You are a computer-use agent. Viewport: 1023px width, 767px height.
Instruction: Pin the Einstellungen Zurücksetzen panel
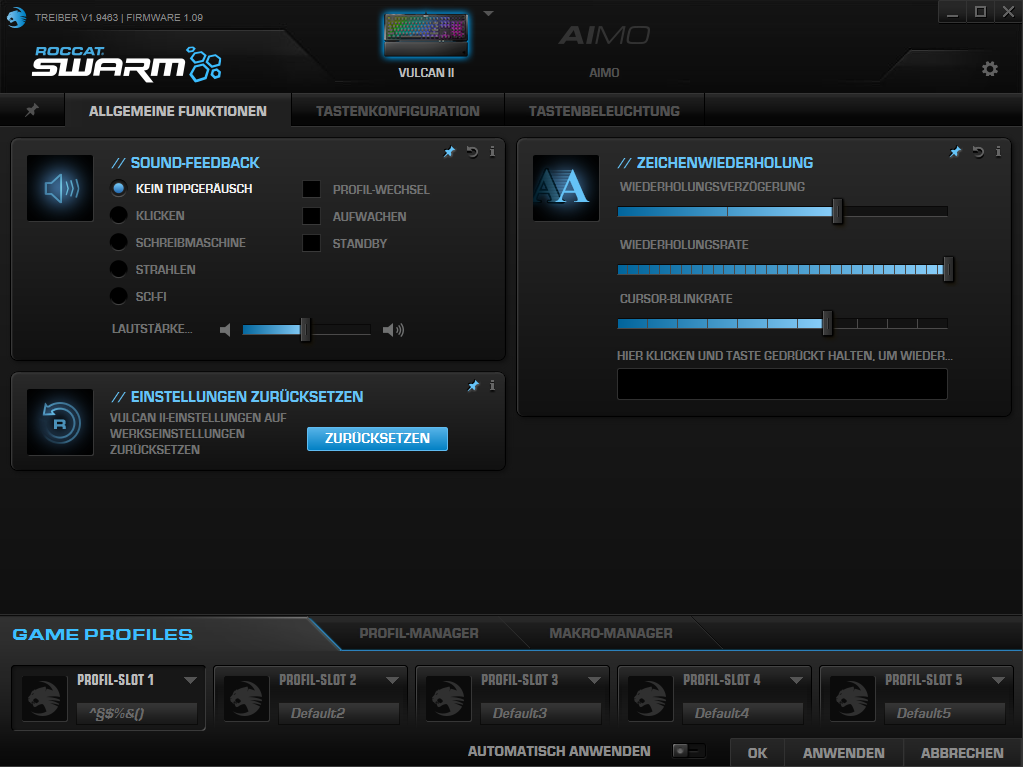pyautogui.click(x=474, y=386)
